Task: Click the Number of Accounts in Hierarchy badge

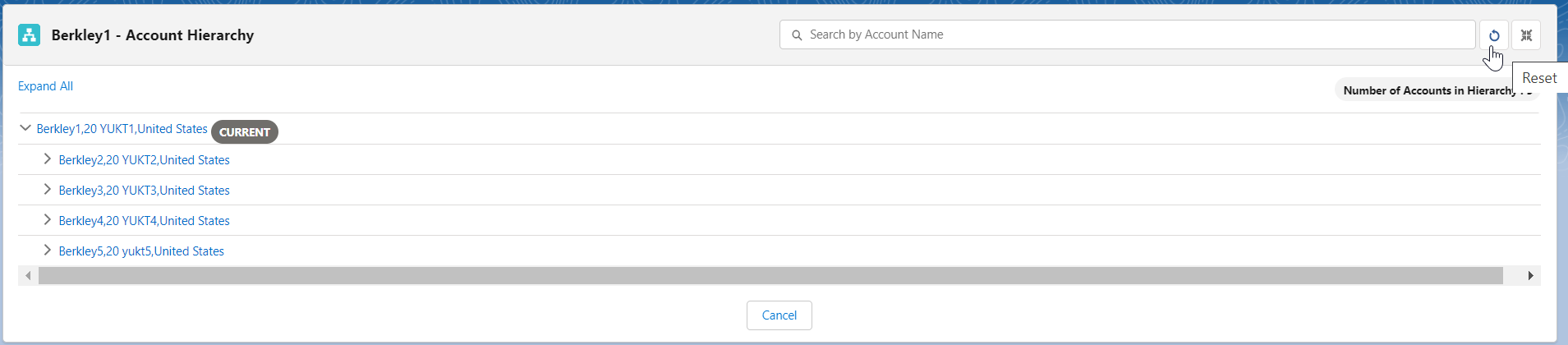Action: coord(1428,90)
